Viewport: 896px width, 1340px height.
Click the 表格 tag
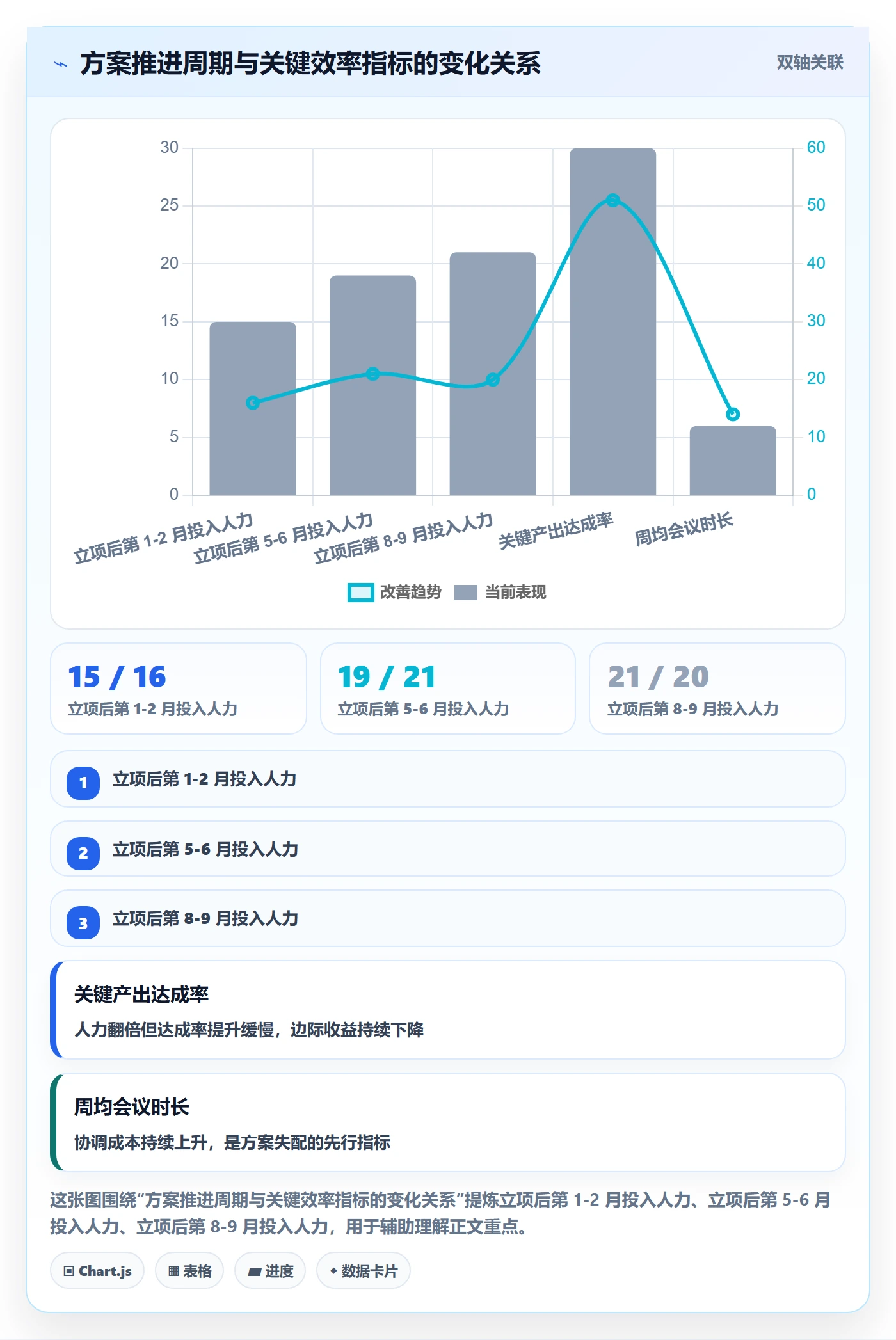click(189, 1271)
